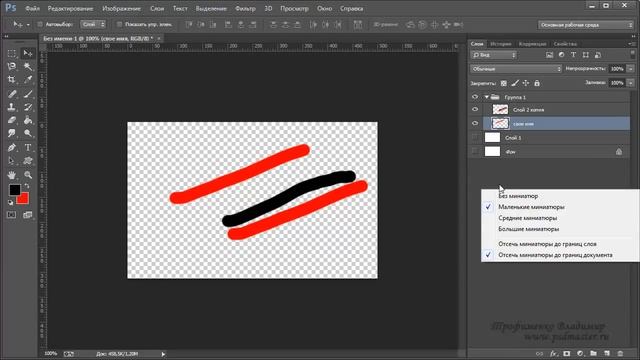
Task: Select the Zoom tool in toolbox
Action: (28, 175)
